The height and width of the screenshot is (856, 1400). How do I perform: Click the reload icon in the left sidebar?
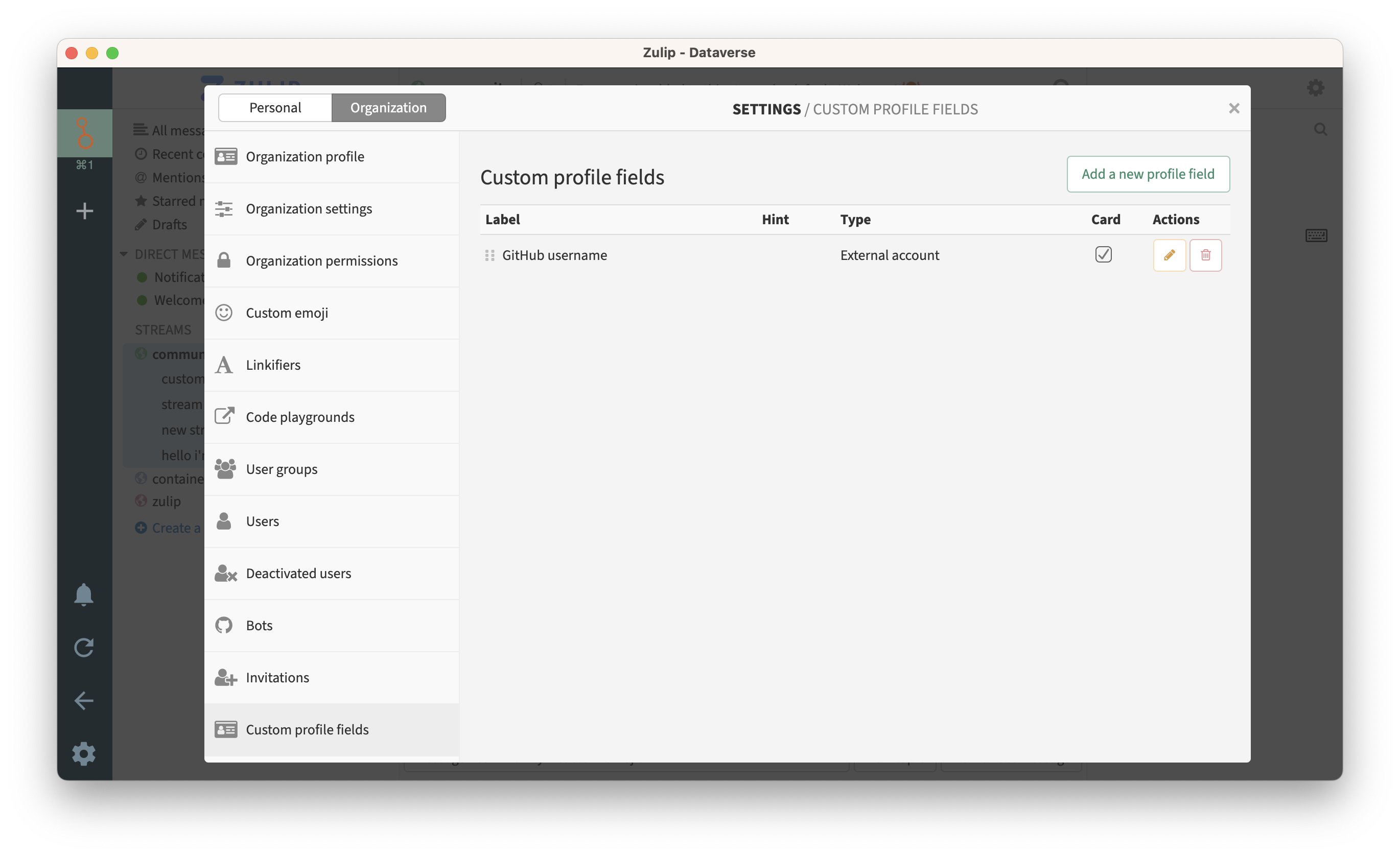tap(83, 648)
